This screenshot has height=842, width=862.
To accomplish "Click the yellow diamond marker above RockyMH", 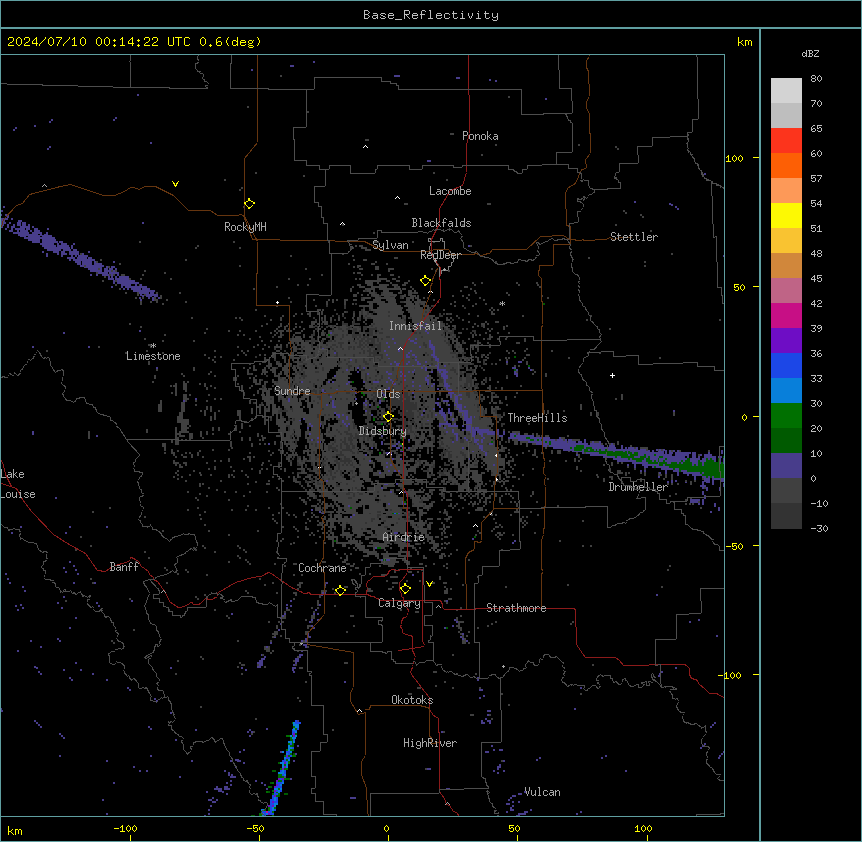I will [x=249, y=204].
